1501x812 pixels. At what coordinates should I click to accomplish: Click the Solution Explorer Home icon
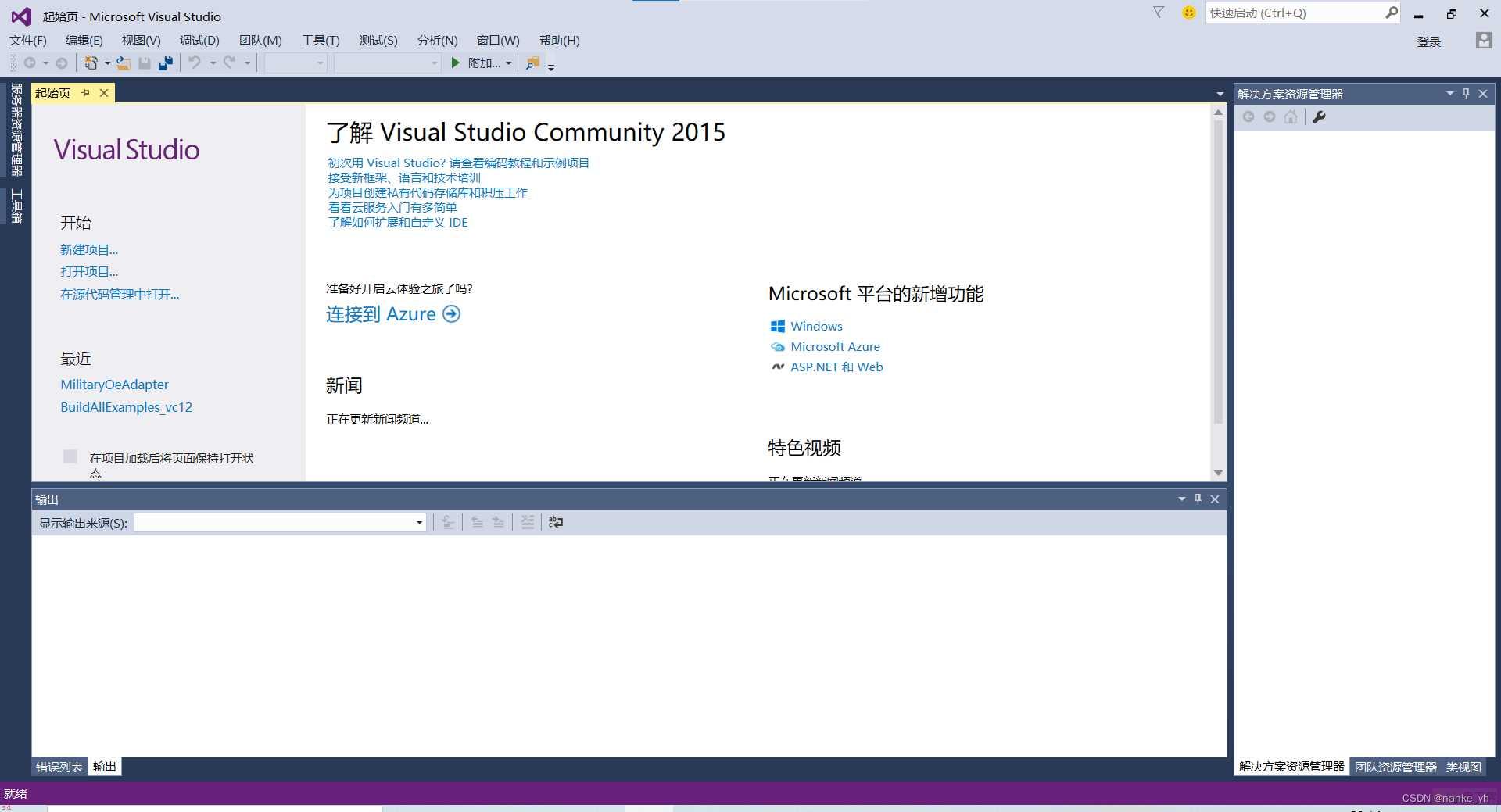[x=1291, y=116]
